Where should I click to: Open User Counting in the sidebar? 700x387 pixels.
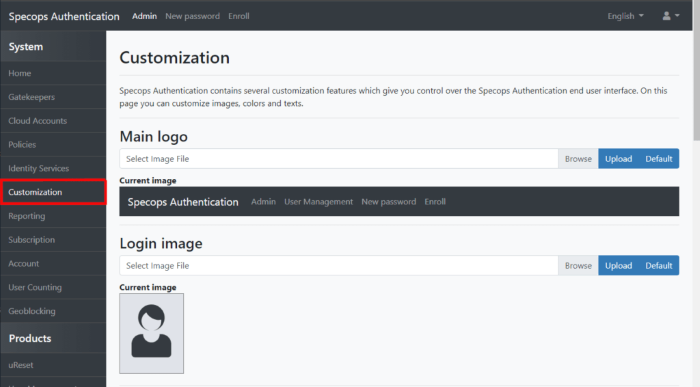[53, 287]
